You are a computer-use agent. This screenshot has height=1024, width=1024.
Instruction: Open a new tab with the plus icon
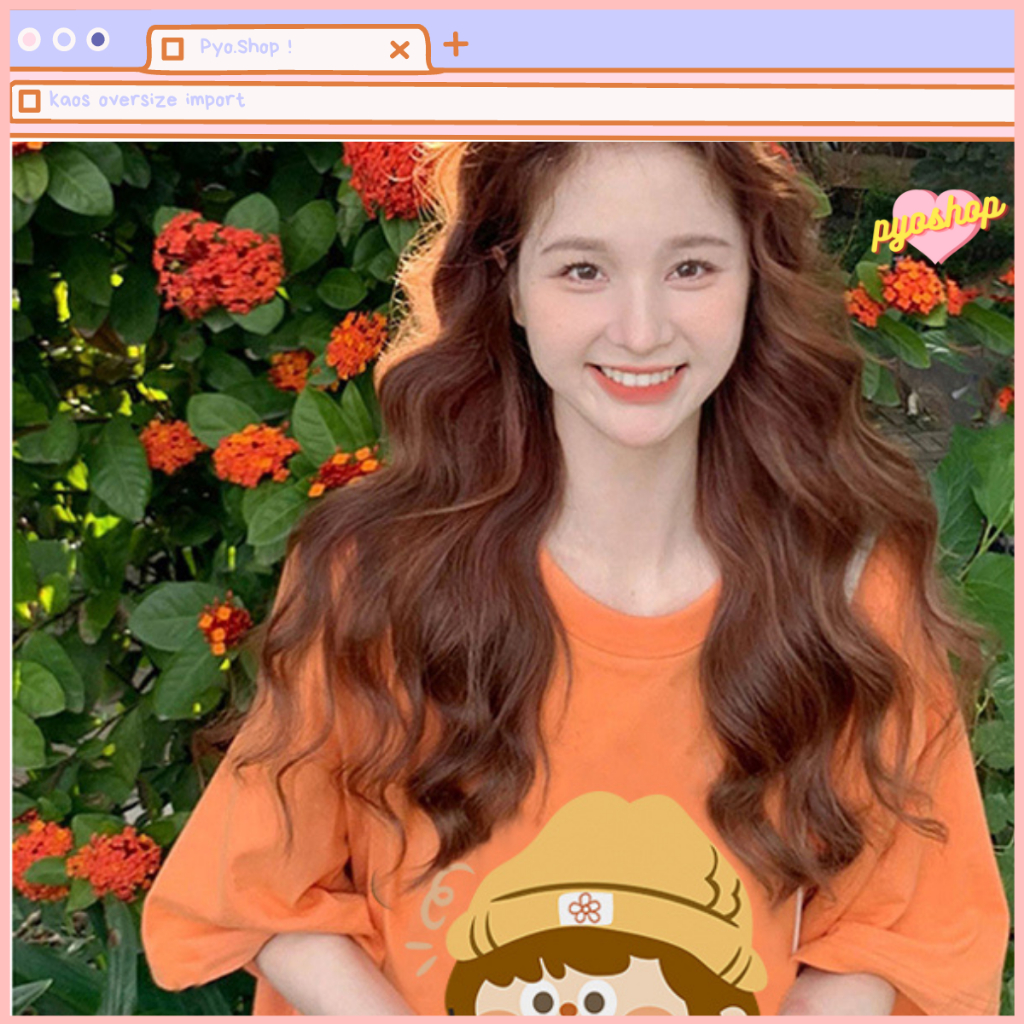coord(455,43)
